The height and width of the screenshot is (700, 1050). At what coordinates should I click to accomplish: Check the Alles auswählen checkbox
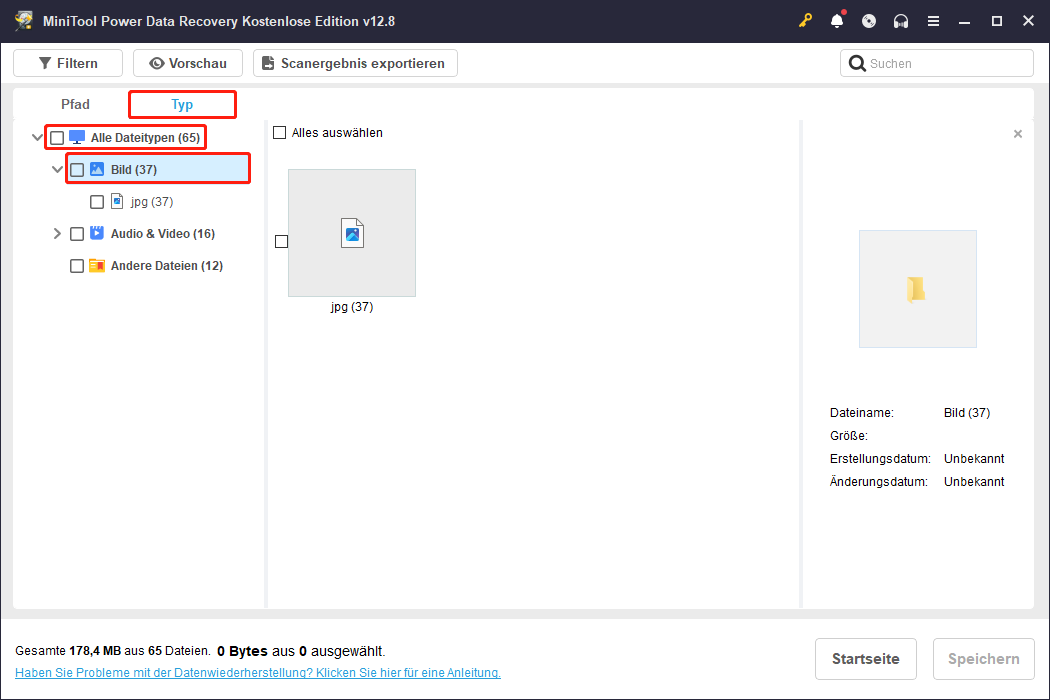(278, 132)
